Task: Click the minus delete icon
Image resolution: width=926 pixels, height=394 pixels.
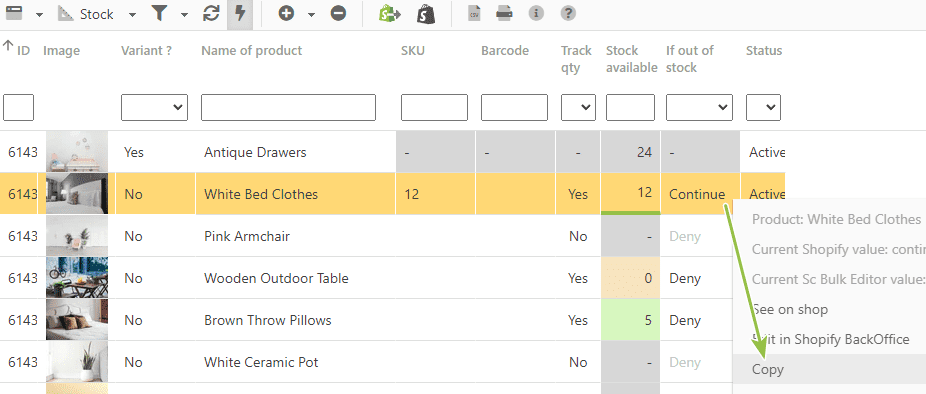Action: pos(338,13)
